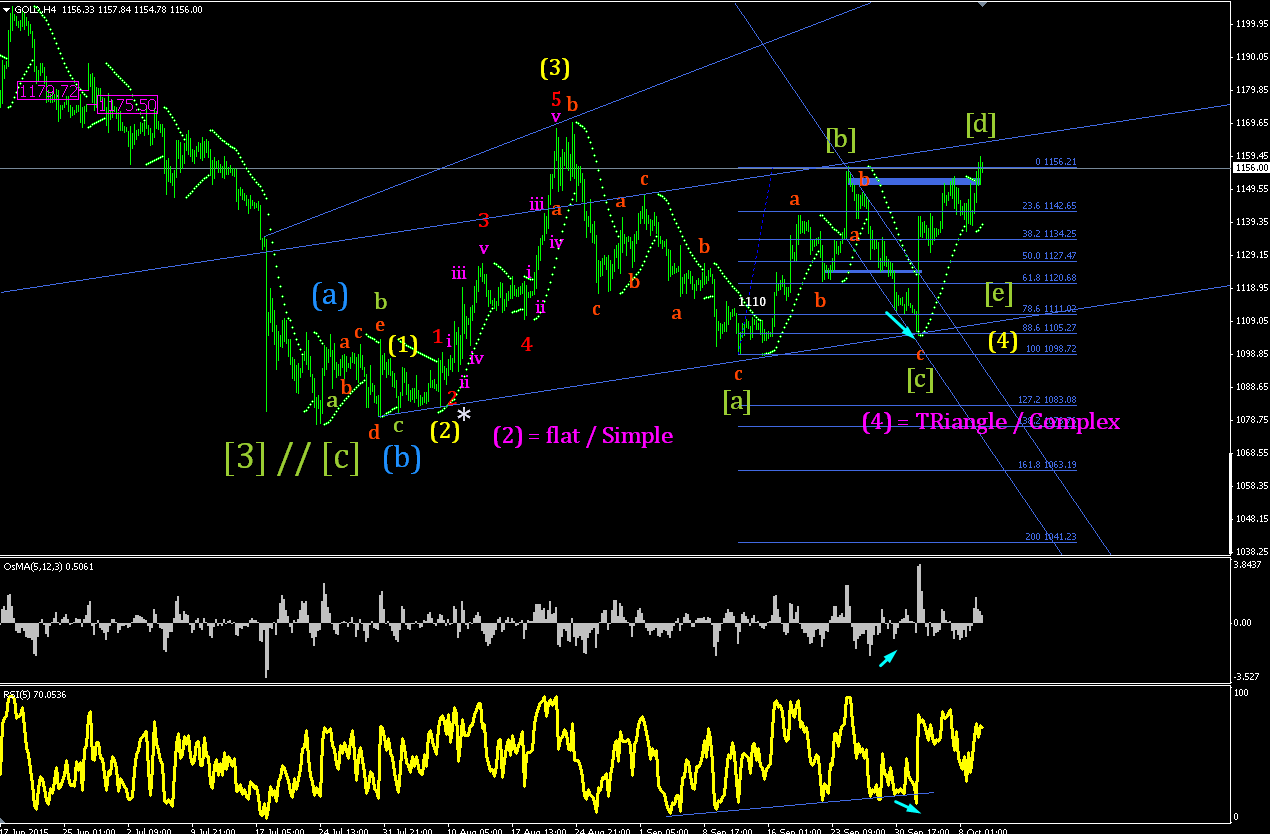Select the Fibonacci level '78.6 1111.02'
This screenshot has width=1270, height=834.
pos(1049,309)
